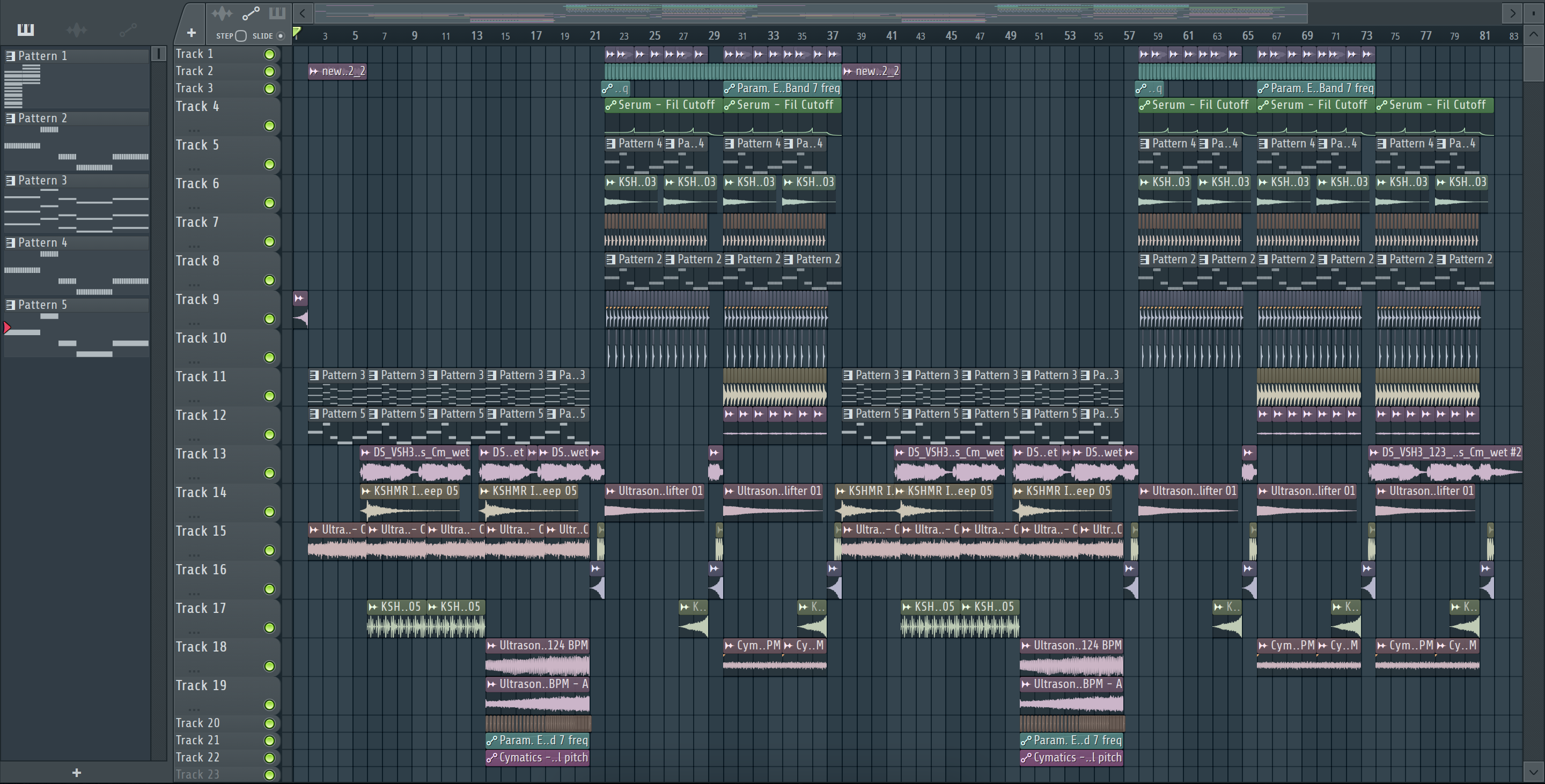Open menu icon of first KSHMR I..eep 05 clip
Image resolution: width=1545 pixels, height=784 pixels.
[366, 491]
